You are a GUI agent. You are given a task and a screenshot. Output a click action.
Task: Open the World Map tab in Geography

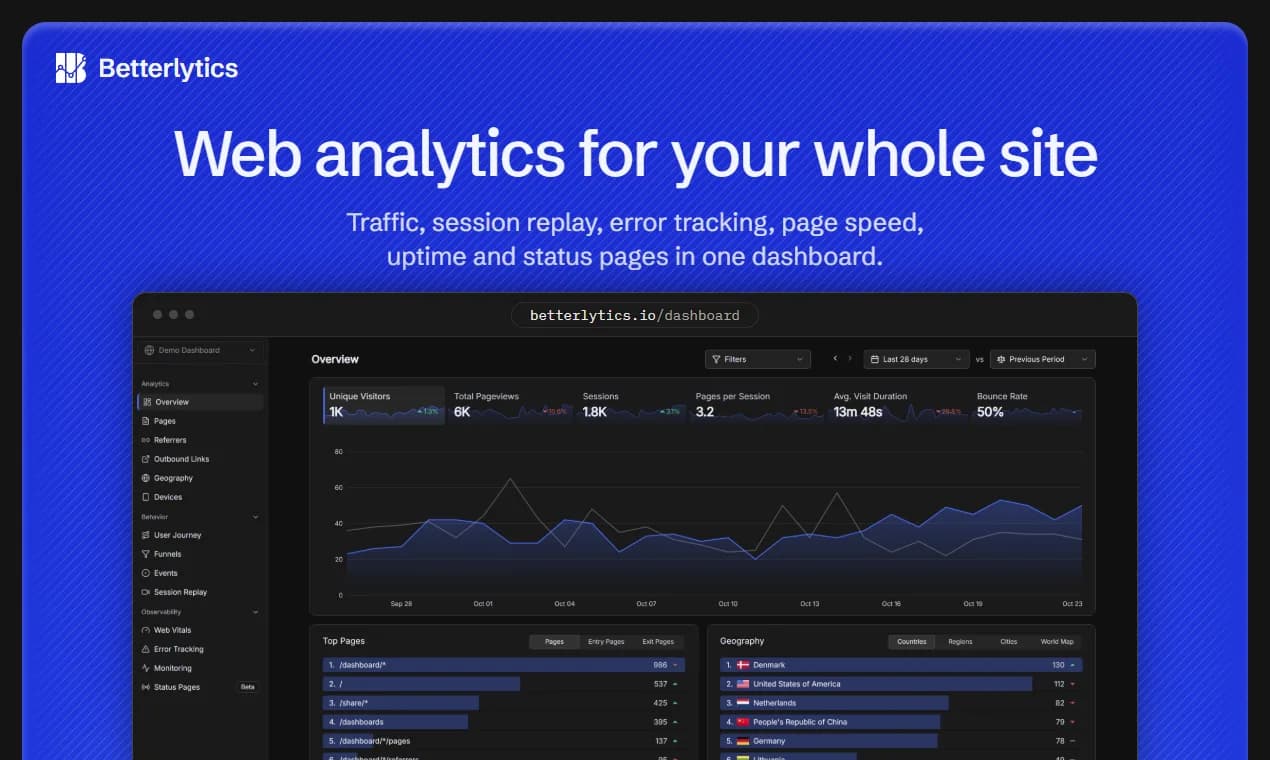[1057, 642]
